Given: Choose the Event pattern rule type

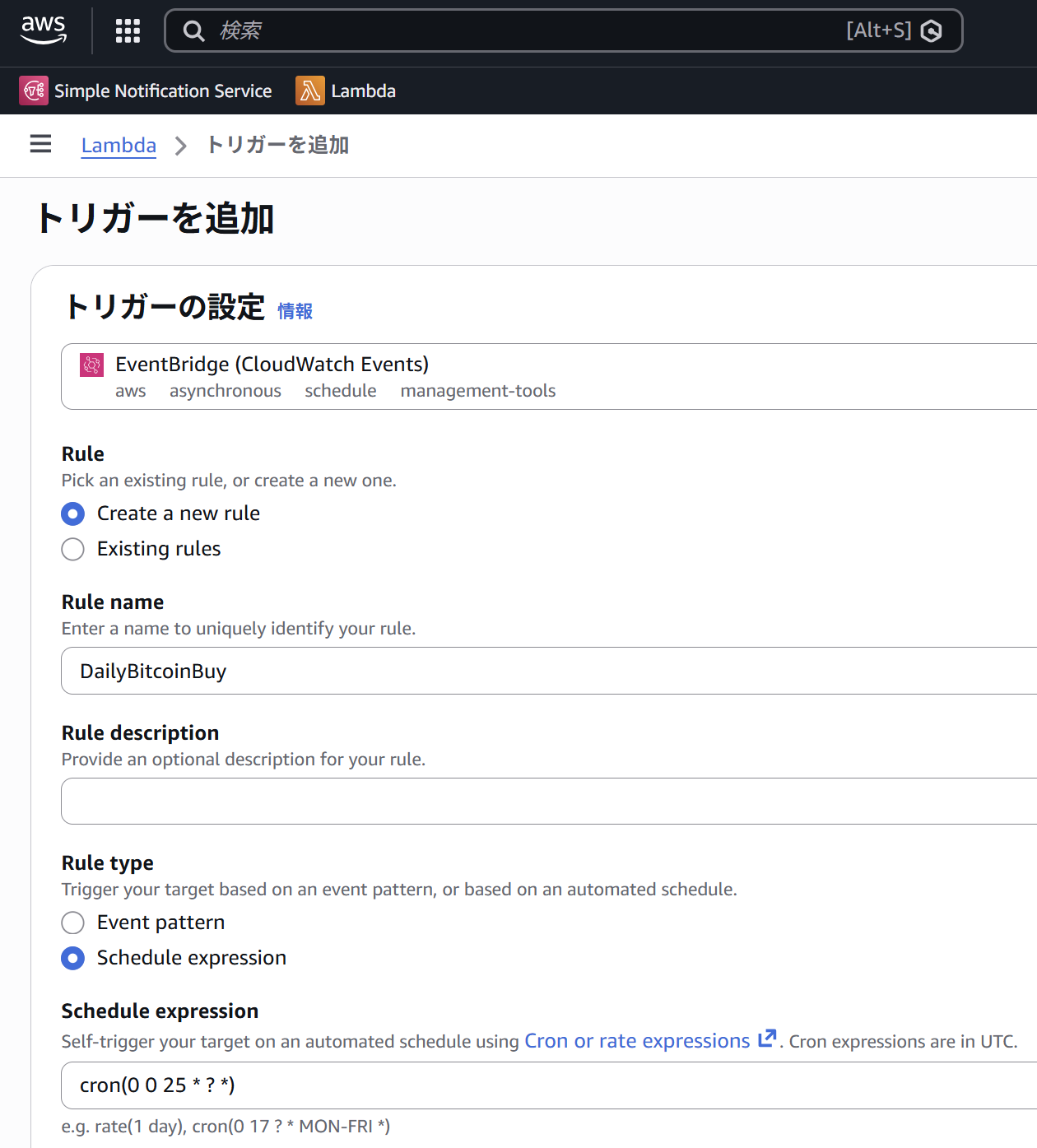Looking at the screenshot, I should (73, 923).
